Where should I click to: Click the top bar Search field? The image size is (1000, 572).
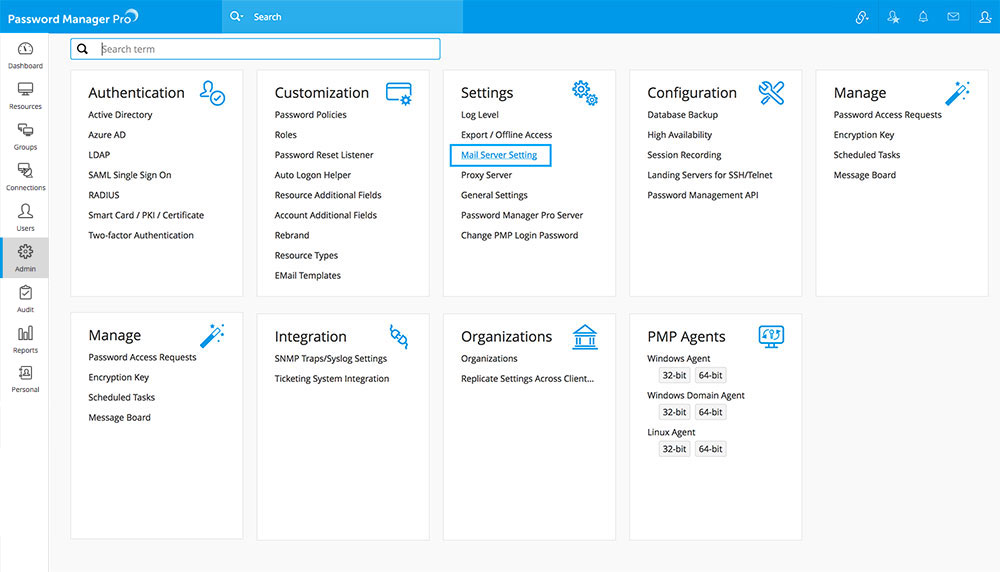[342, 17]
